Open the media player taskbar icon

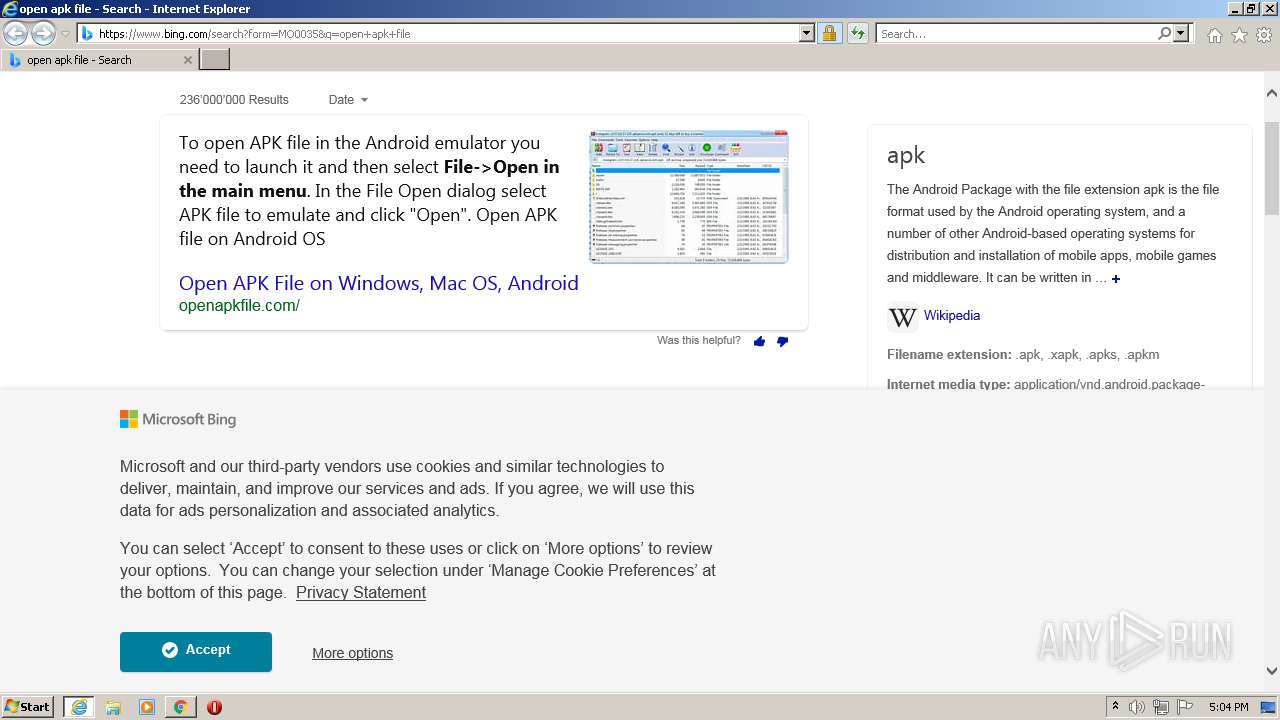[147, 707]
